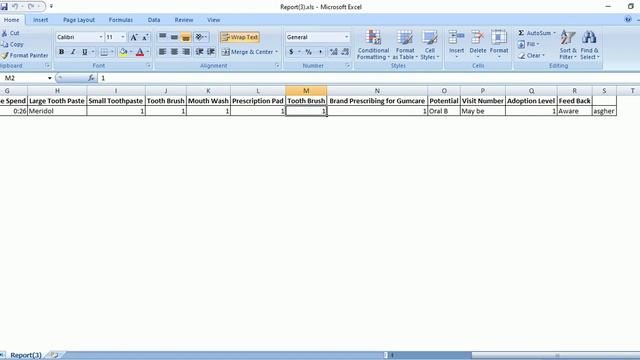Select the Copy command
This screenshot has height=360, width=640.
(x=12, y=44)
